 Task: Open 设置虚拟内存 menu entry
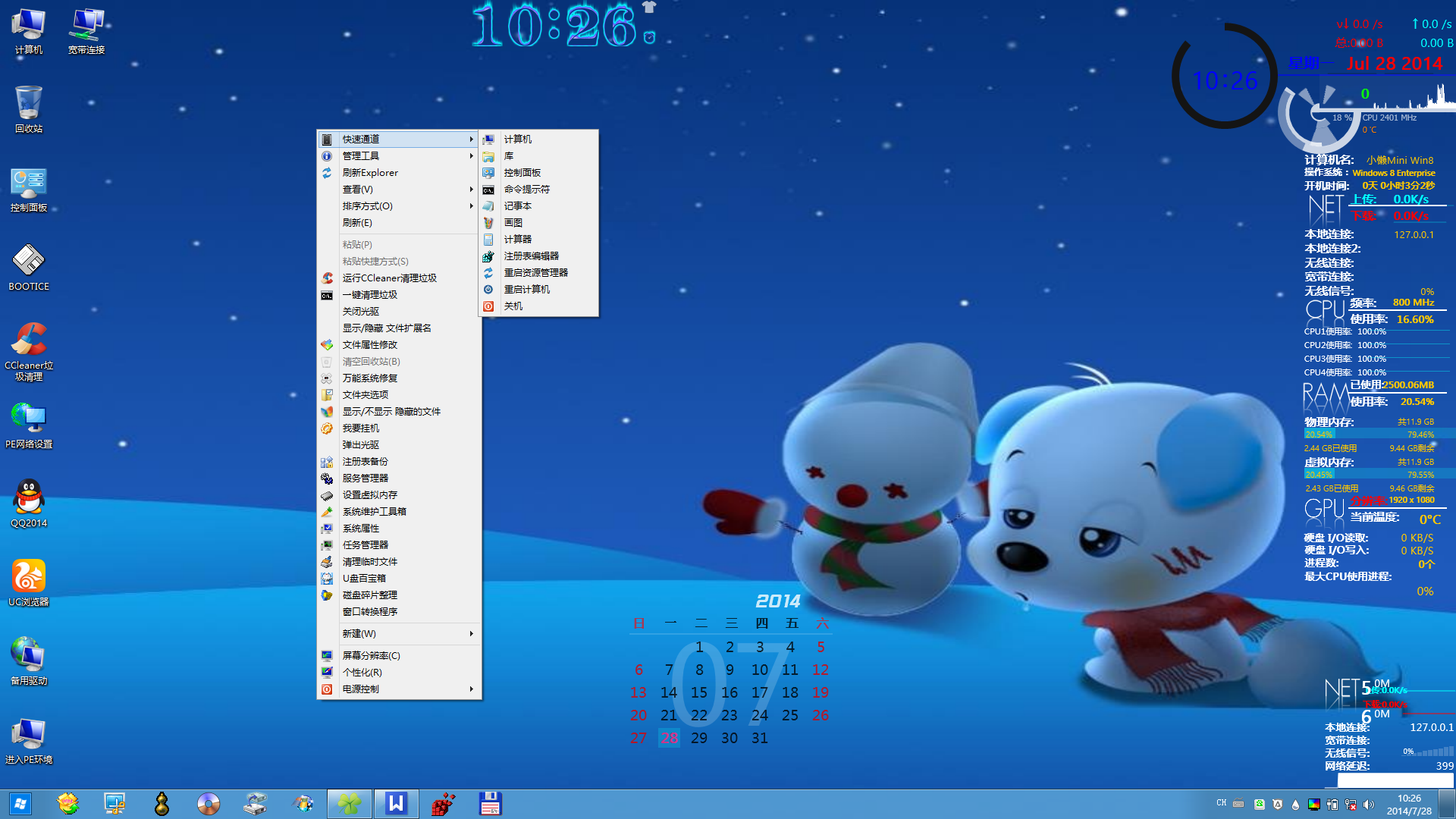(399, 494)
